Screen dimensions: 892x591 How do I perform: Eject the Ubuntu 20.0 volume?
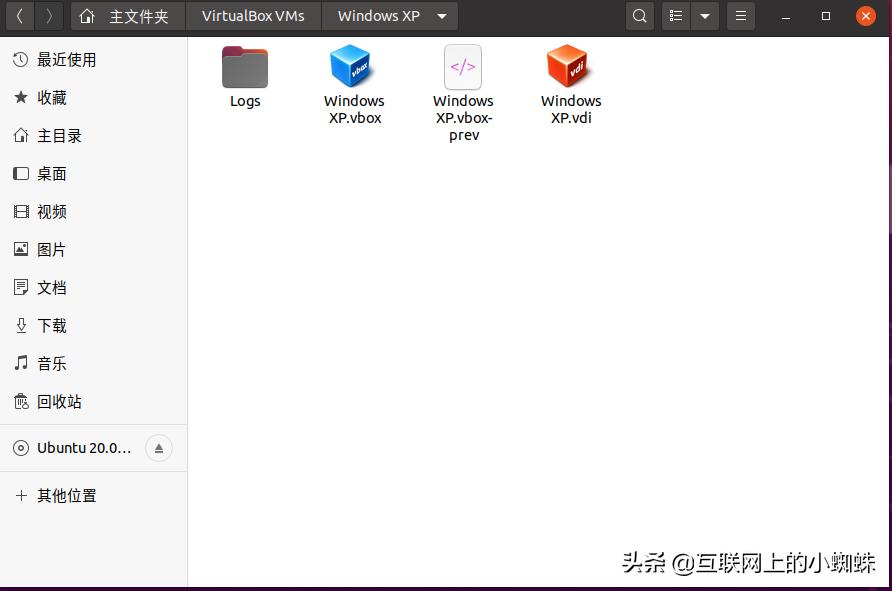(159, 448)
